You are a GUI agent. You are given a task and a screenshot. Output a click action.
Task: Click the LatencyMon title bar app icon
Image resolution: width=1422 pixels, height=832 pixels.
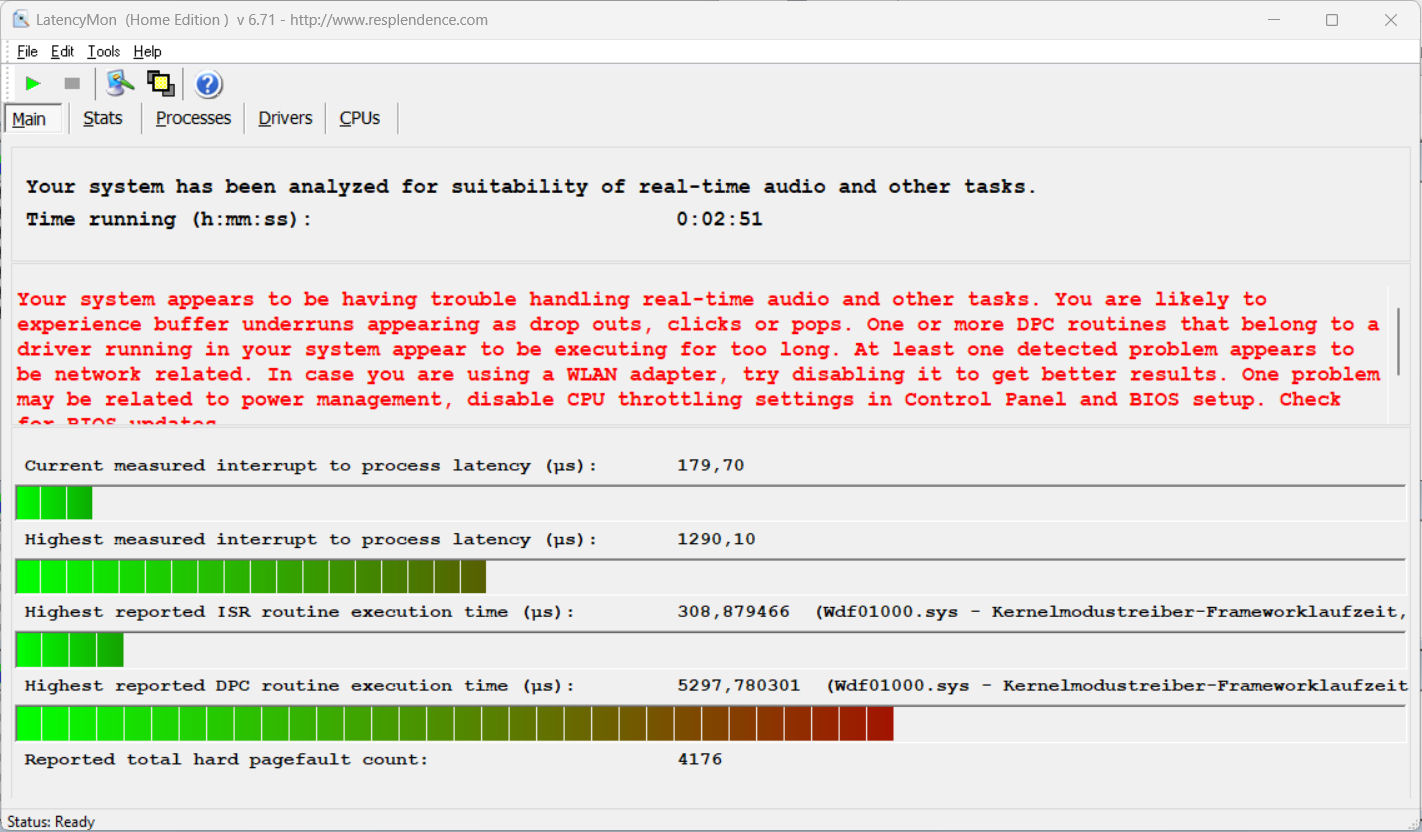(x=20, y=20)
